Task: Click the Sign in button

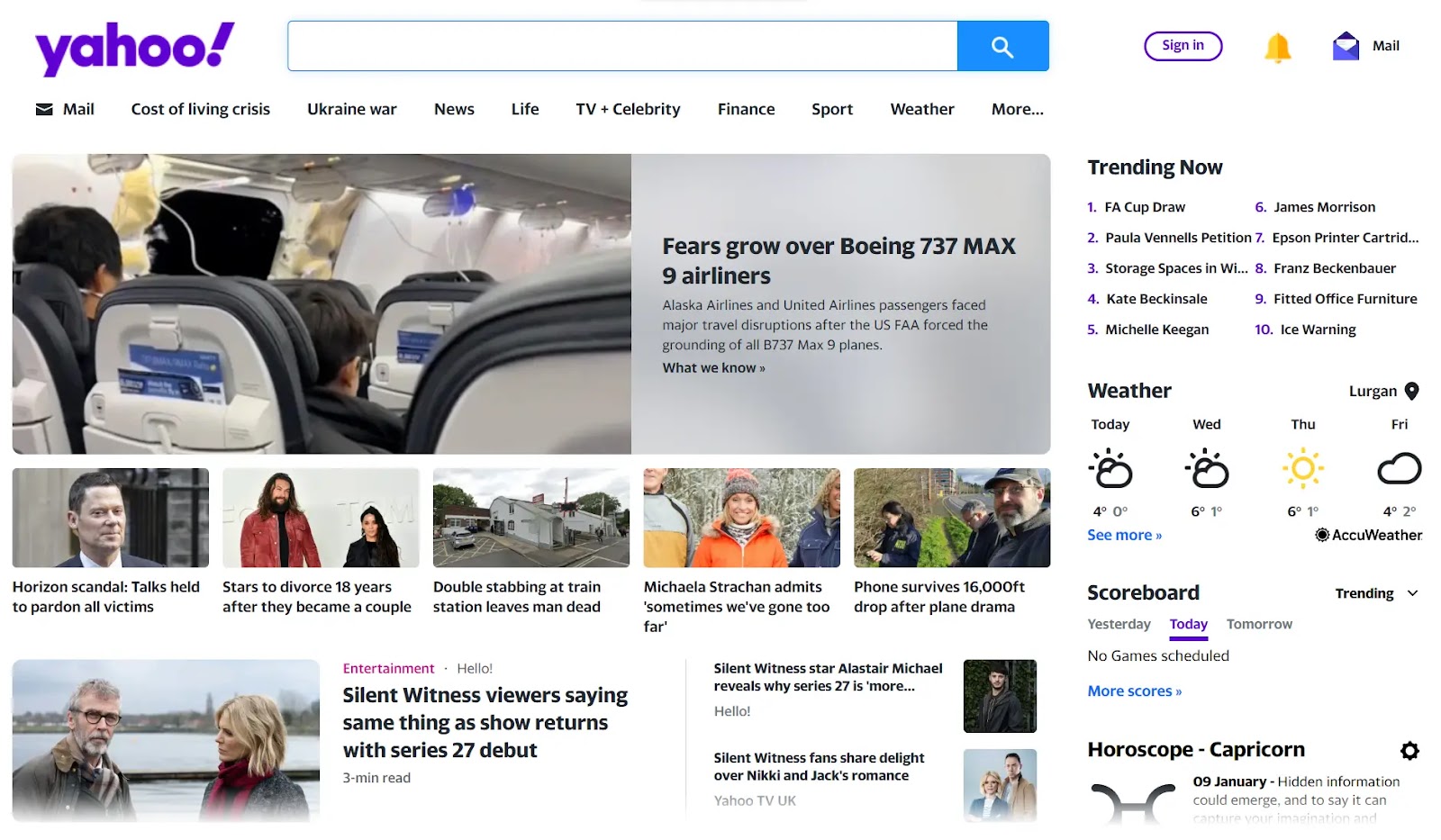Action: [x=1183, y=46]
